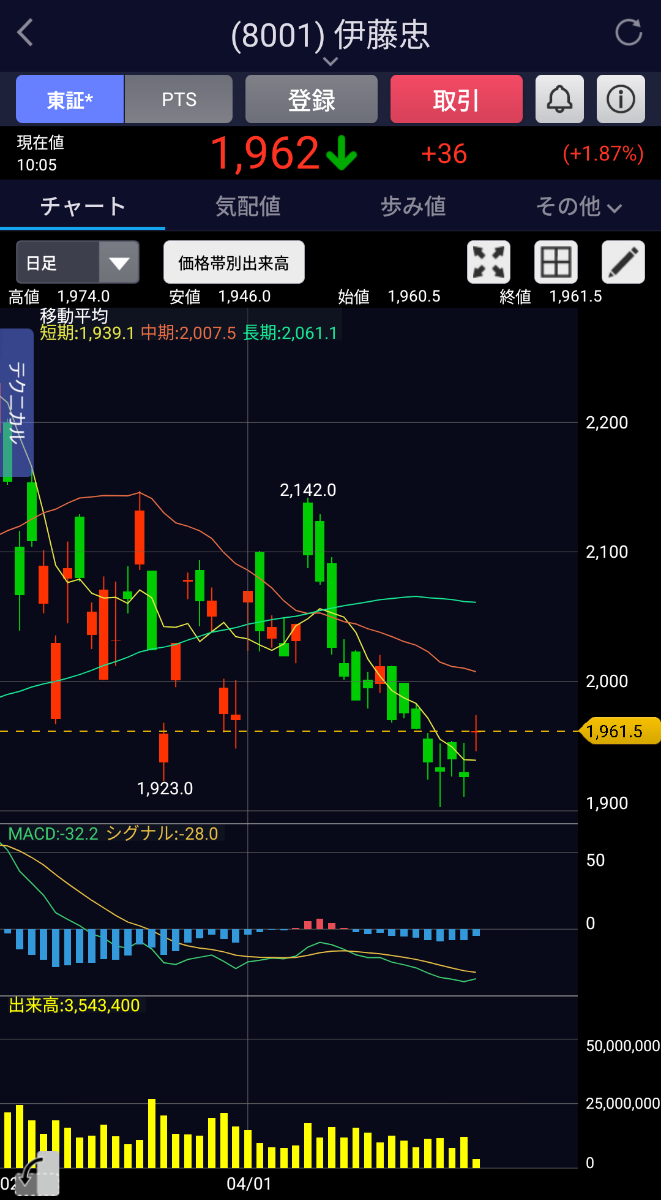Switch market to PTS
This screenshot has height=1200, width=661.
pos(179,100)
